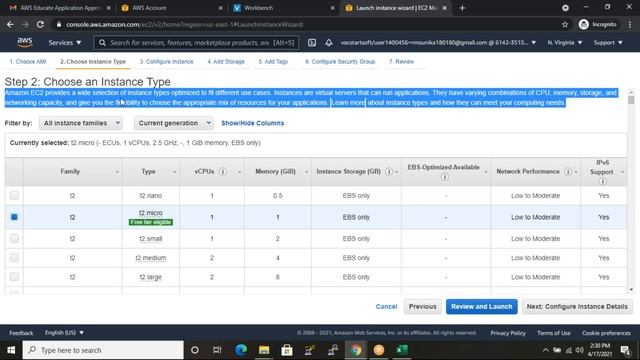Open the Learn more link

pos(348,102)
